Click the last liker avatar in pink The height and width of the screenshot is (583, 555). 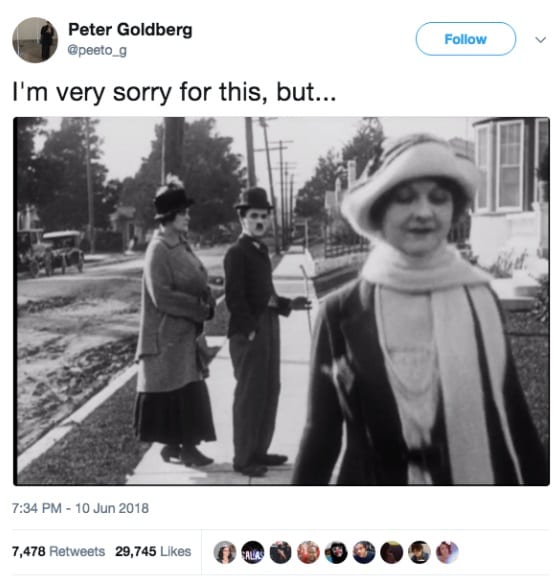pyautogui.click(x=447, y=552)
